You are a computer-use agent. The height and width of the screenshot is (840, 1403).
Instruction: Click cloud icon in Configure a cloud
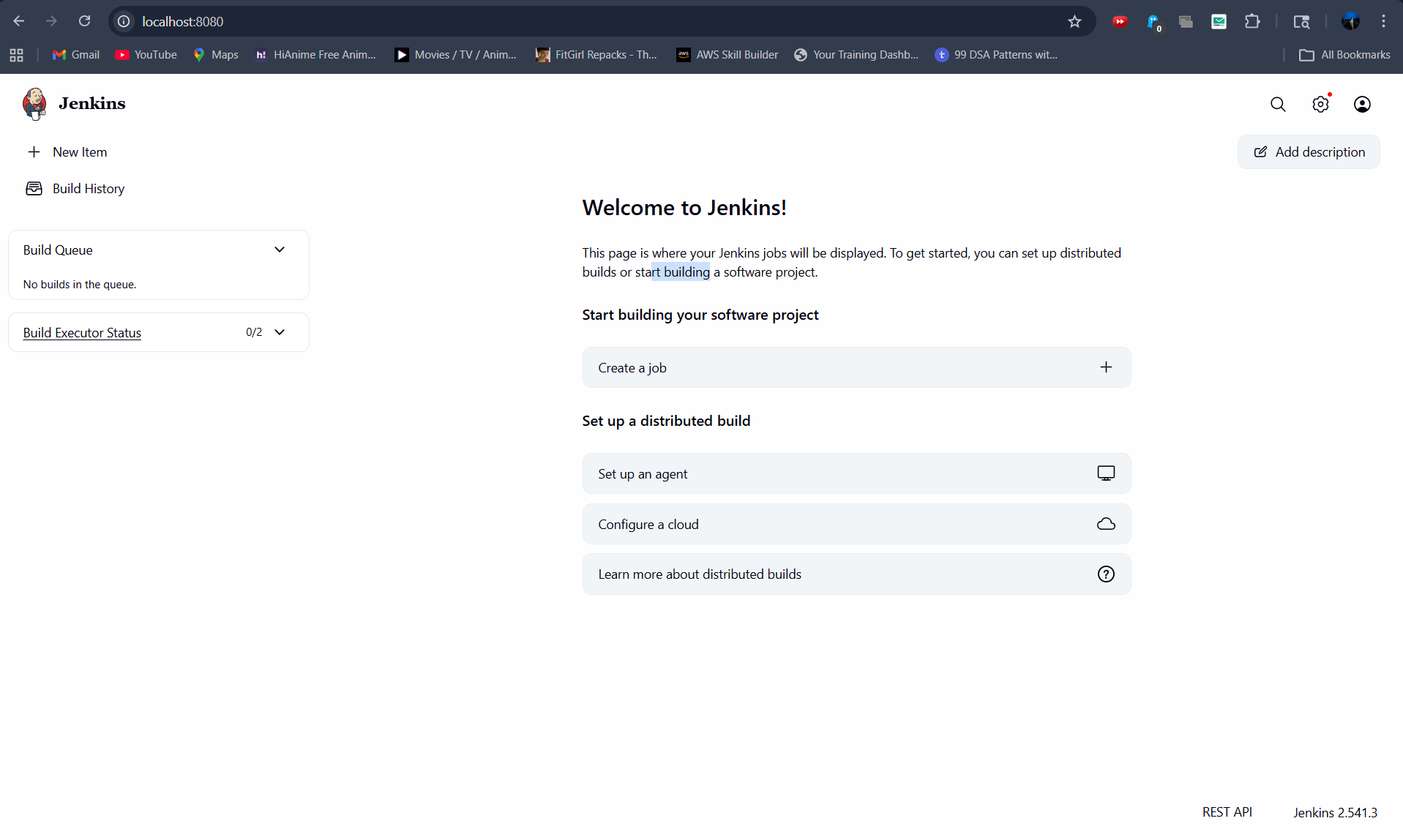click(1106, 524)
